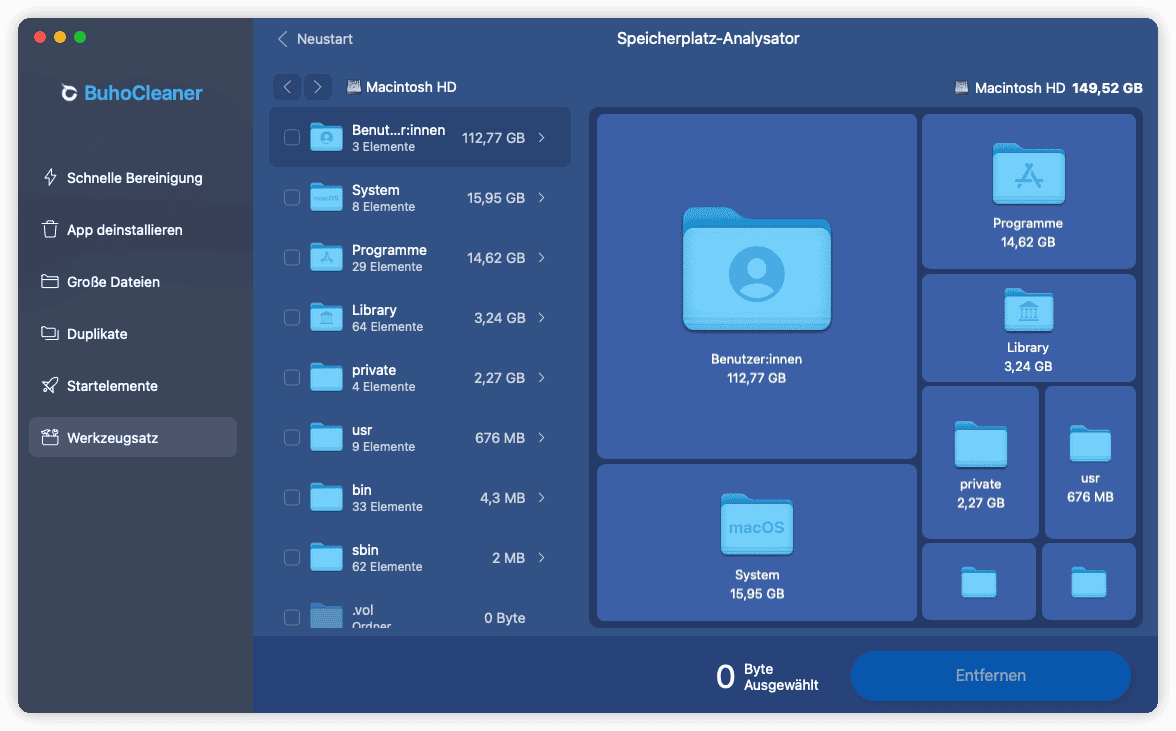Click the rocket icon for Startelemente

[x=50, y=385]
